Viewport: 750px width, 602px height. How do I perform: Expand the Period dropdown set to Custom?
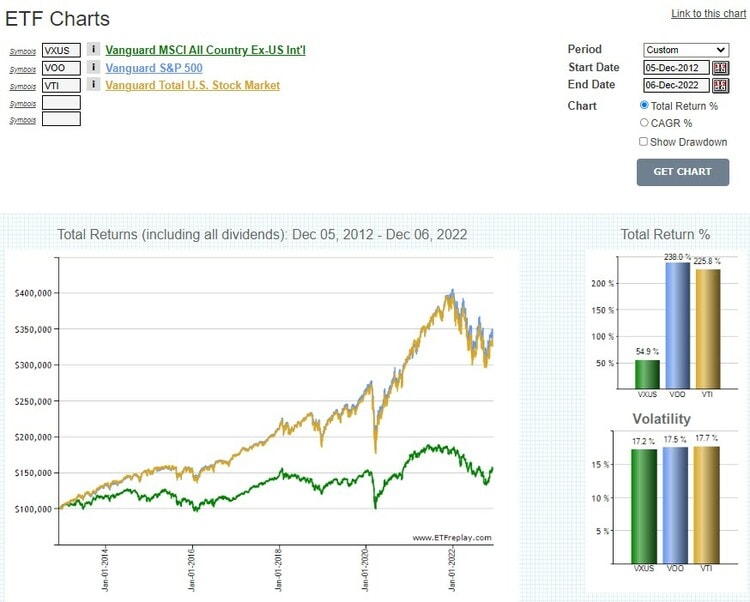[685, 50]
